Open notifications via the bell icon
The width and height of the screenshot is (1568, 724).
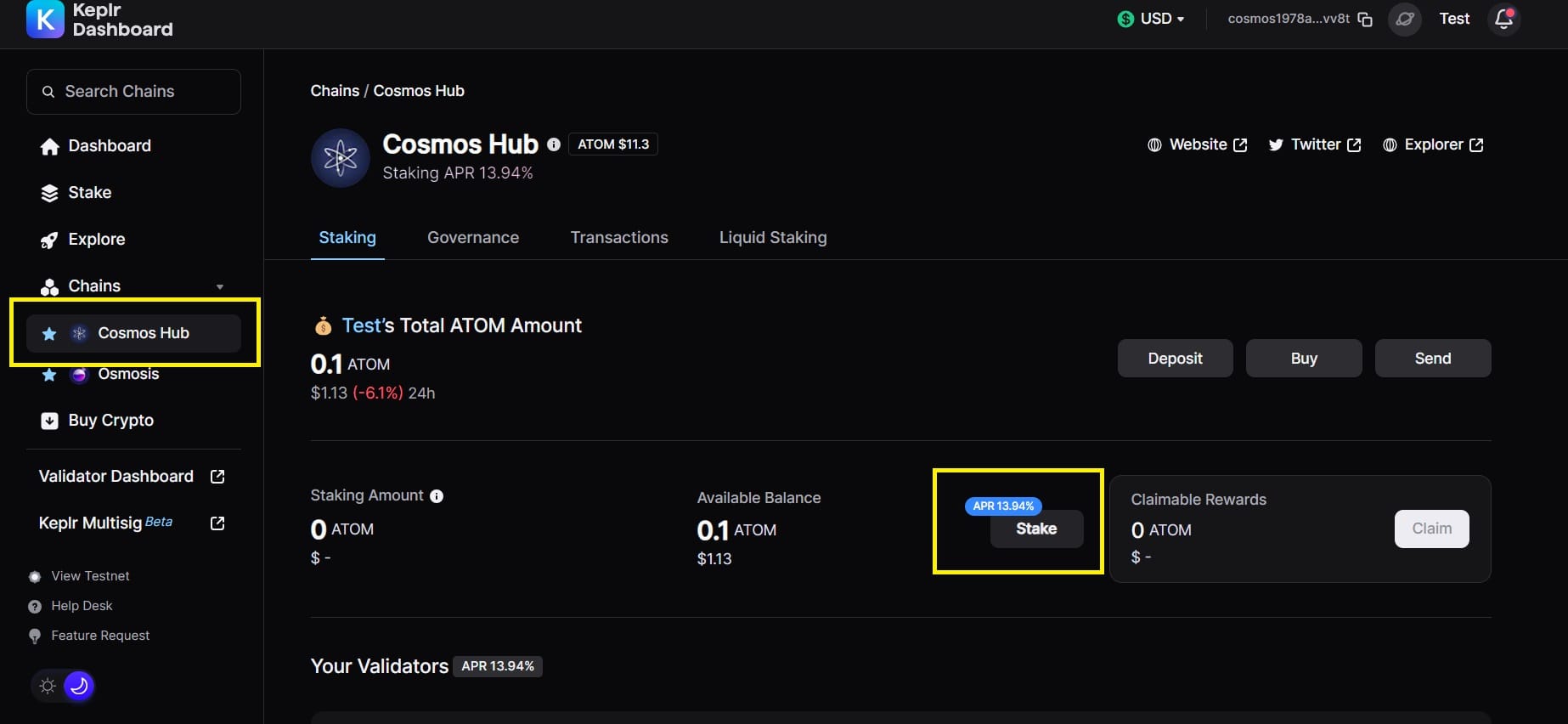coord(1503,19)
